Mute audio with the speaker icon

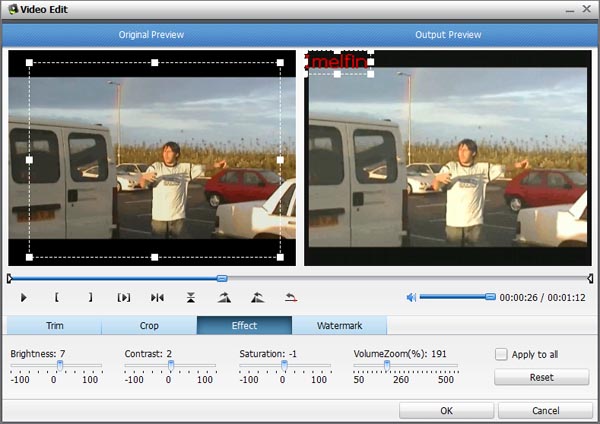coord(411,297)
